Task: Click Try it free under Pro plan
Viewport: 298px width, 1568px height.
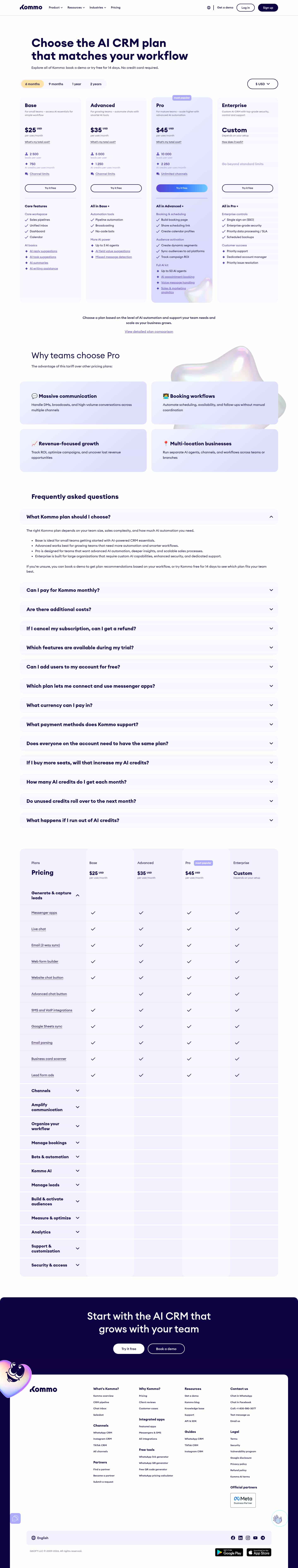Action: coord(182,188)
